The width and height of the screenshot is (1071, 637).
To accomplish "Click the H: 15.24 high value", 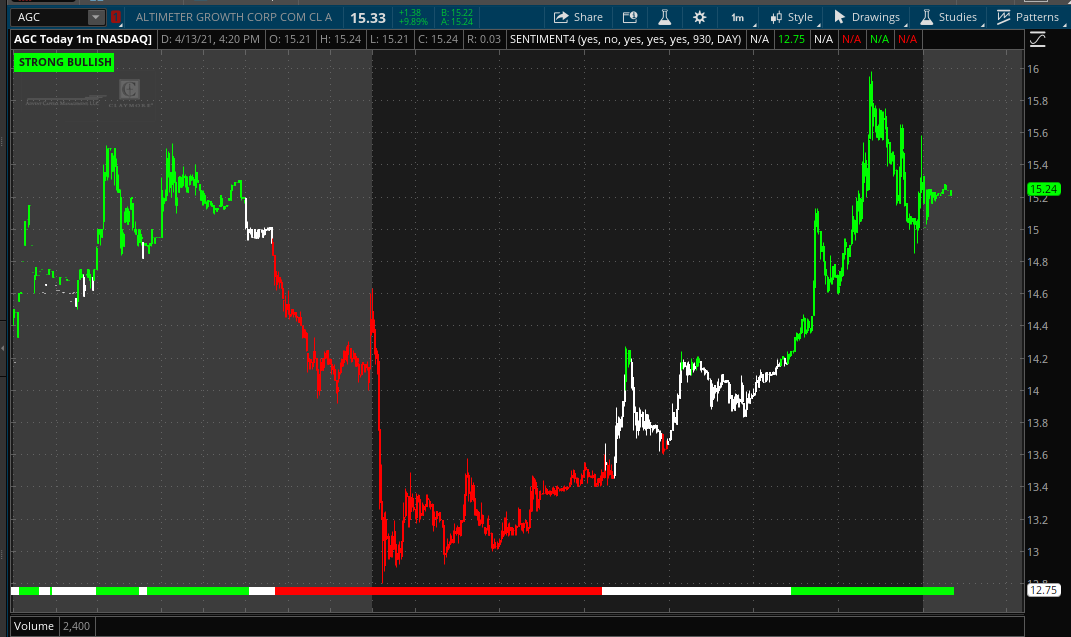I will (x=340, y=39).
